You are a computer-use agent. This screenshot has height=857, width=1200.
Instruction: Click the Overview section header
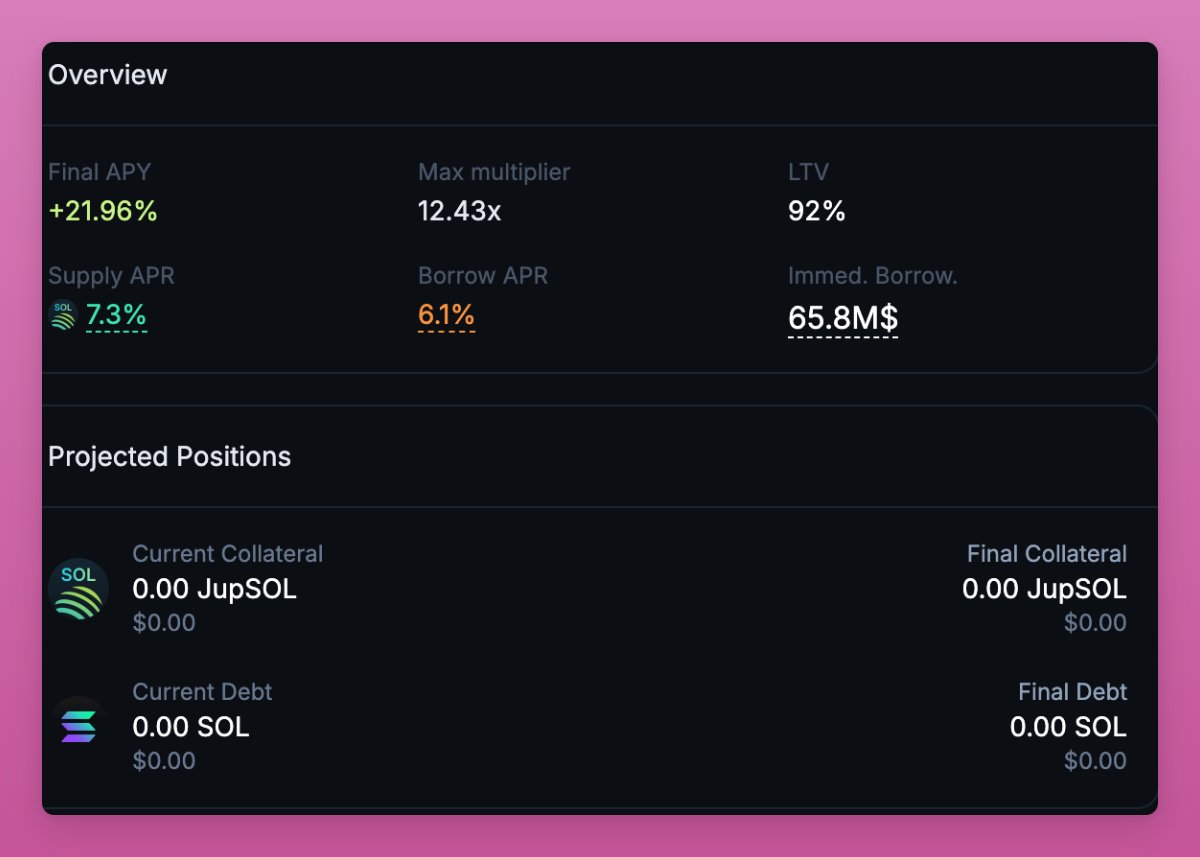(x=108, y=75)
